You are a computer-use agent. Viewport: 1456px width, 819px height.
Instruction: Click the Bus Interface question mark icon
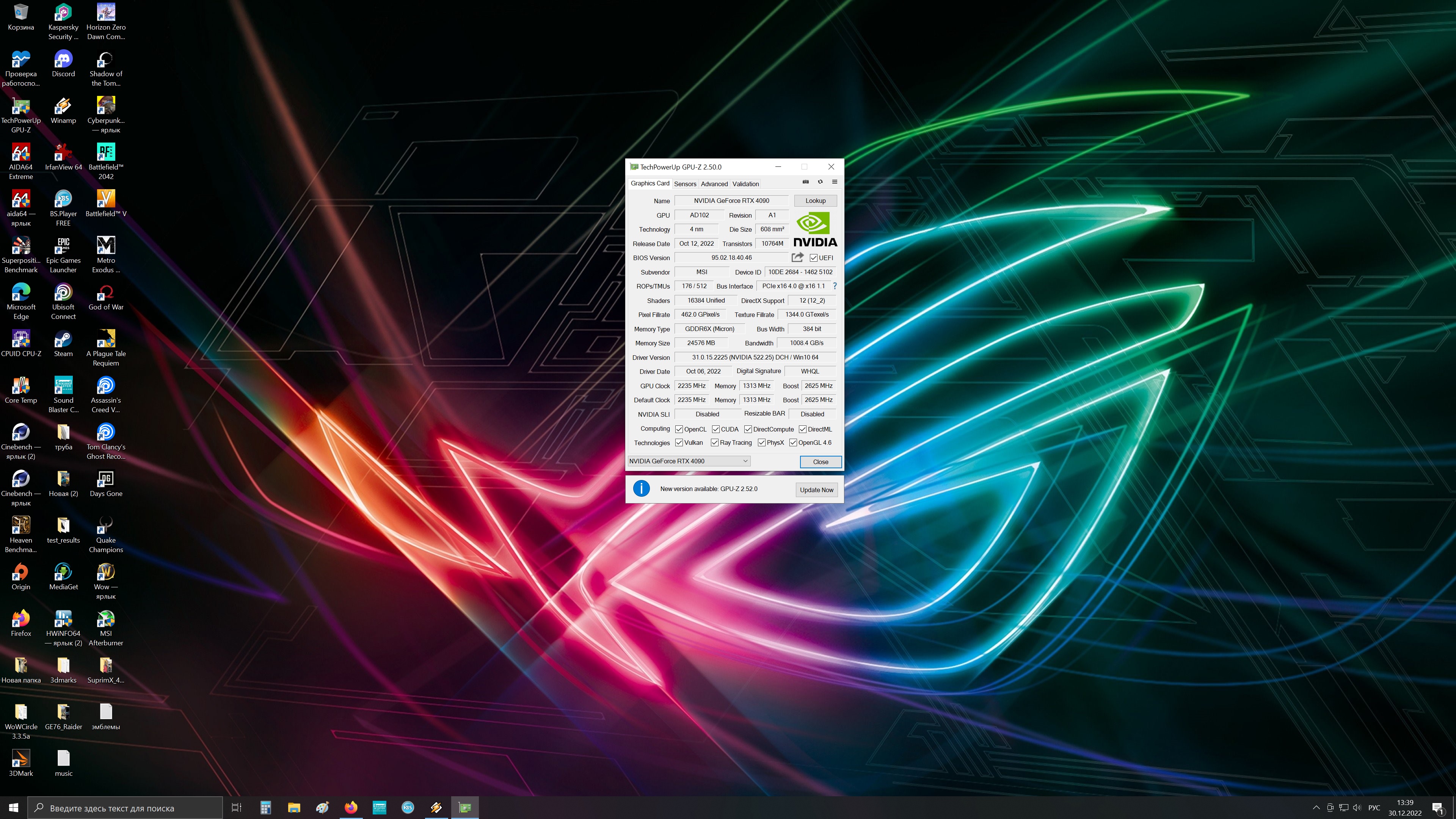pyautogui.click(x=835, y=286)
